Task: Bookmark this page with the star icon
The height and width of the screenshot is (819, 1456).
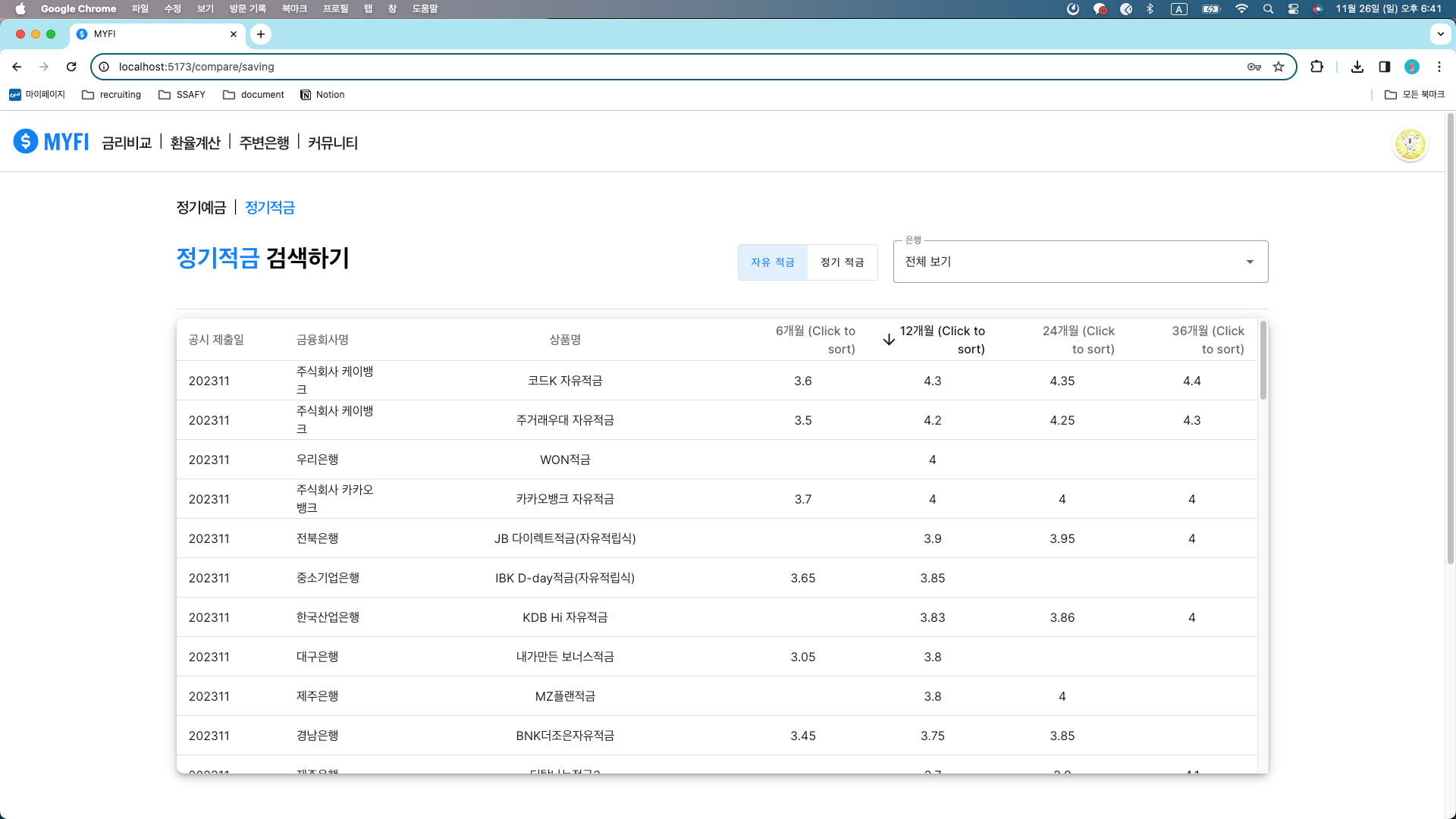Action: 1279,67
